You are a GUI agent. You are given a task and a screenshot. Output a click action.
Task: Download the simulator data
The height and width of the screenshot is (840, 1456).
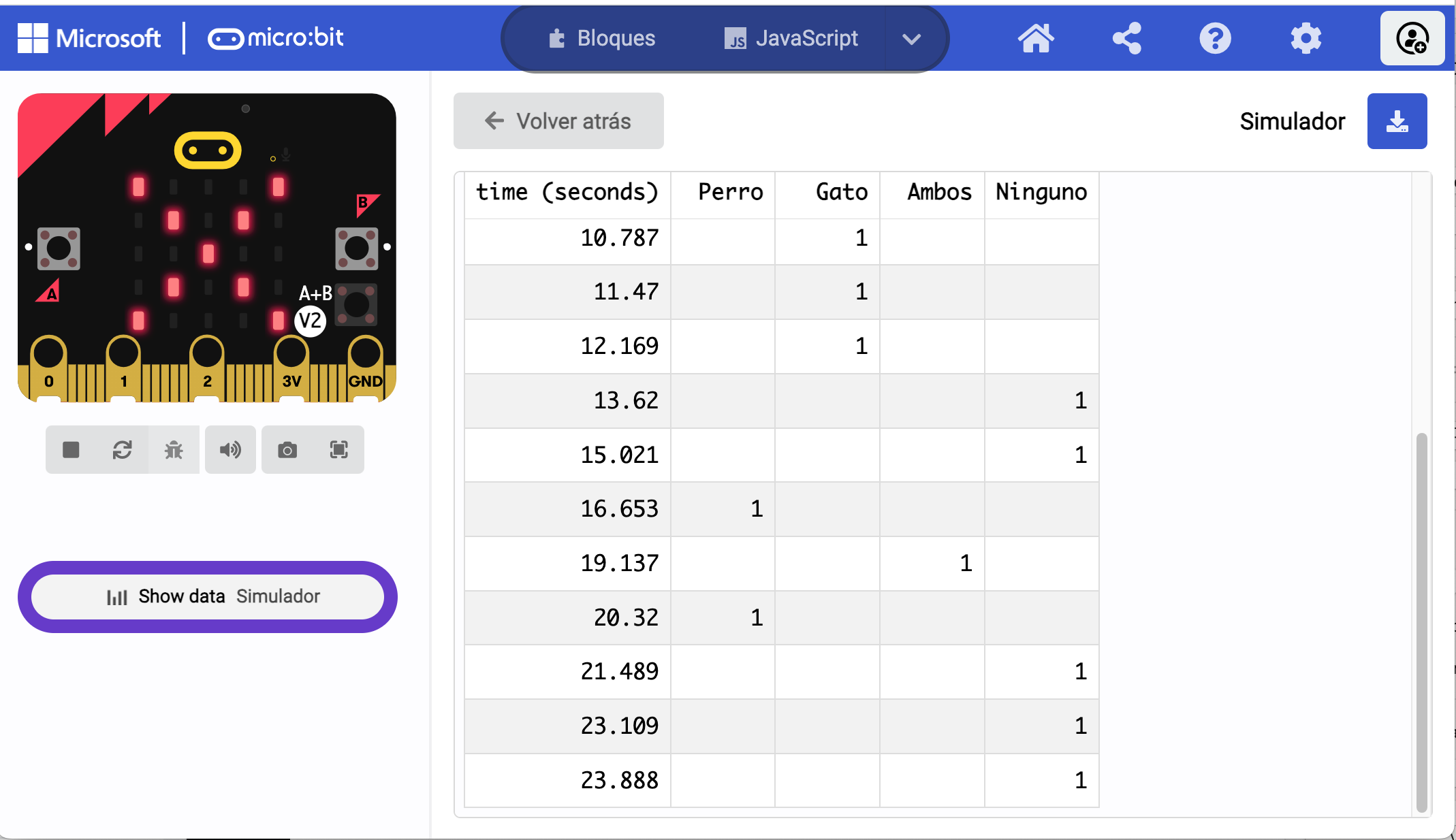[x=1397, y=121]
